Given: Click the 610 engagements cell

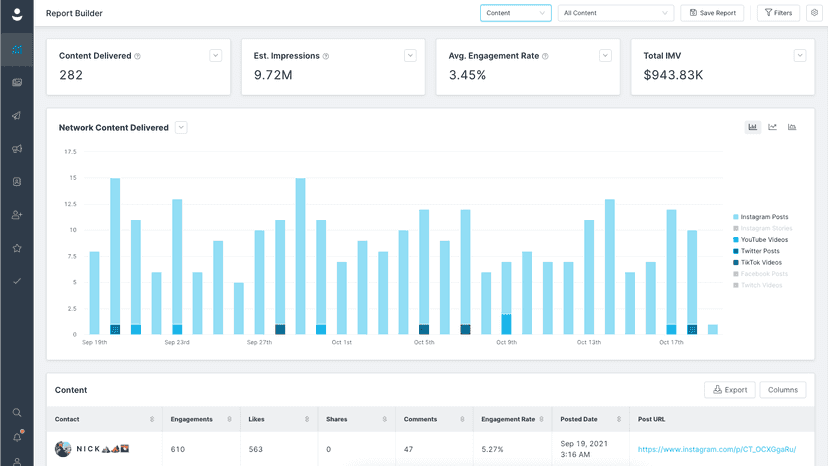Looking at the screenshot, I should [x=178, y=449].
